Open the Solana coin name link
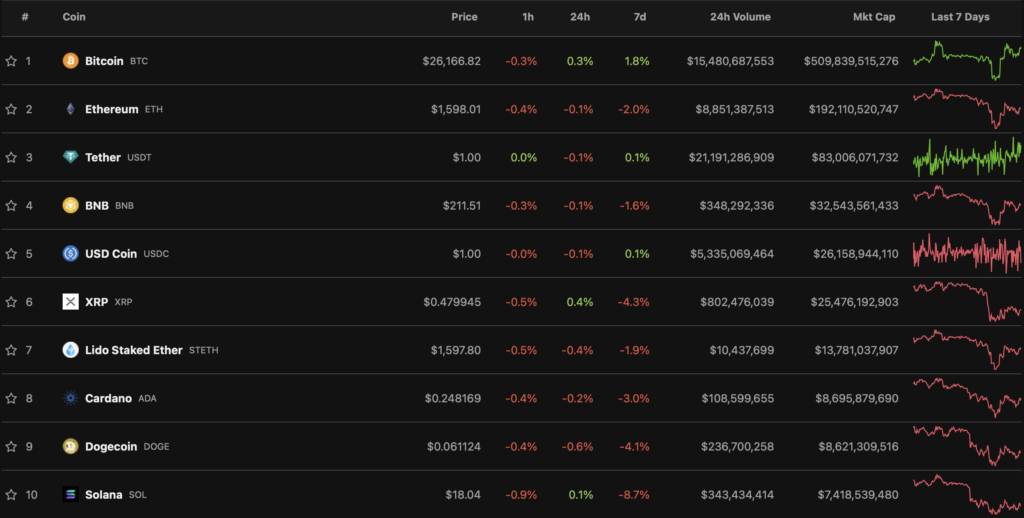This screenshot has width=1024, height=518. [104, 494]
